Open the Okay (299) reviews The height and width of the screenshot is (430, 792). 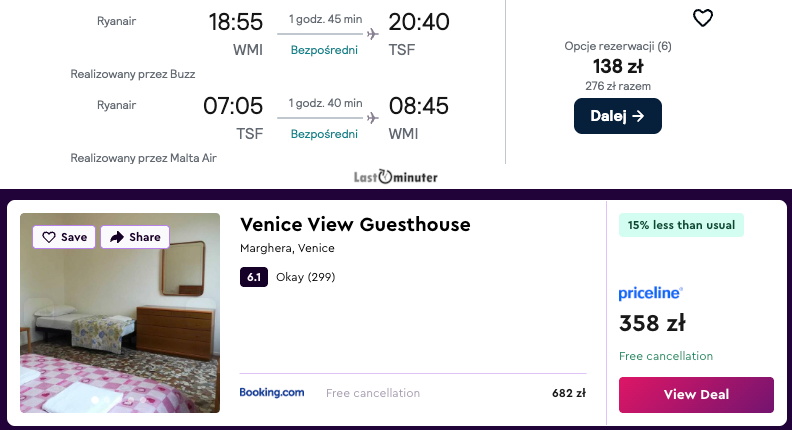[x=305, y=277]
